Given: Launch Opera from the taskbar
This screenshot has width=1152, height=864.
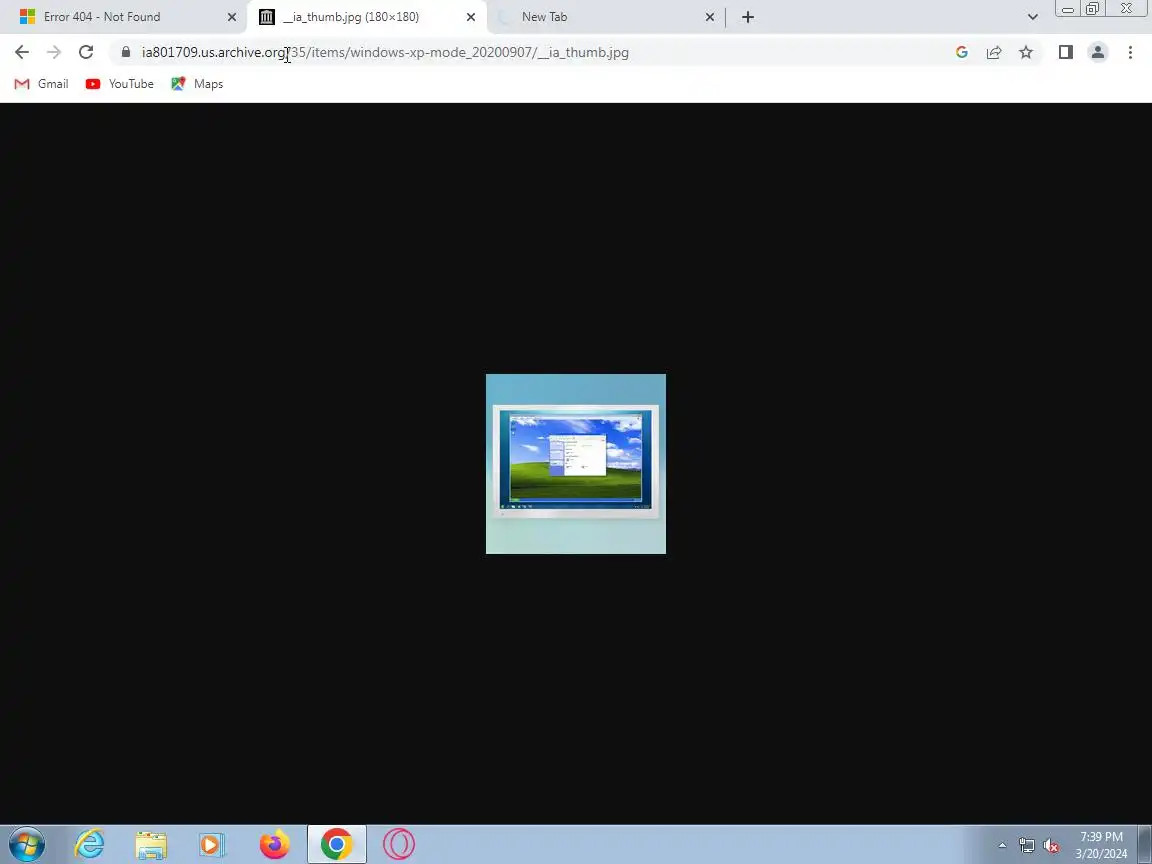Looking at the screenshot, I should pos(399,844).
